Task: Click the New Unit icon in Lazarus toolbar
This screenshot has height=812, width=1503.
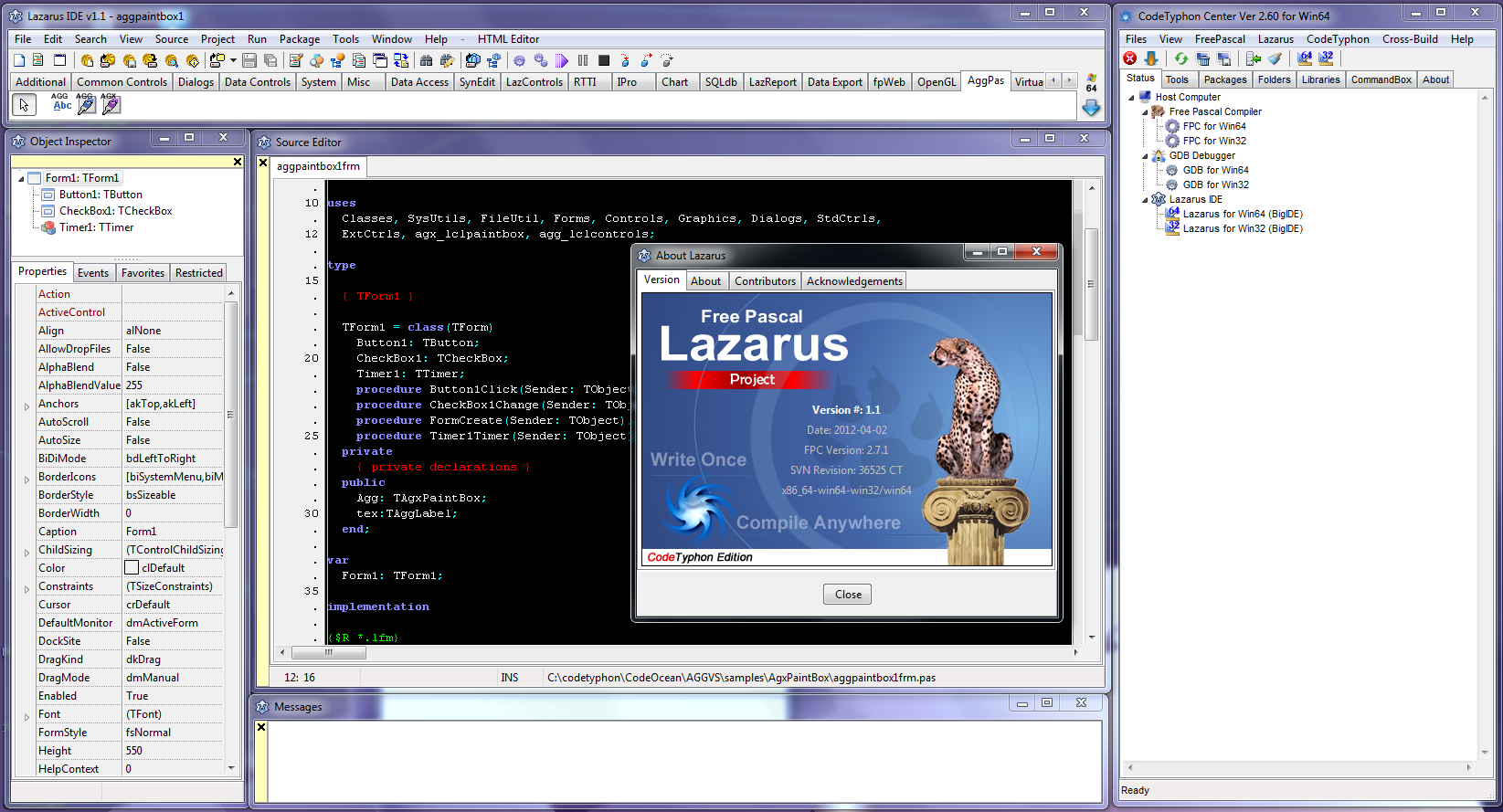Action: tap(37, 60)
